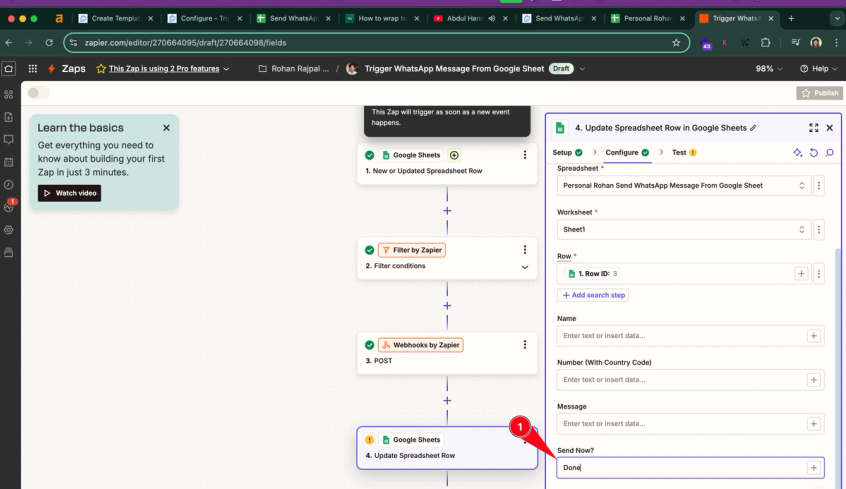
Task: Click the search icon in editor panel
Action: coord(830,153)
